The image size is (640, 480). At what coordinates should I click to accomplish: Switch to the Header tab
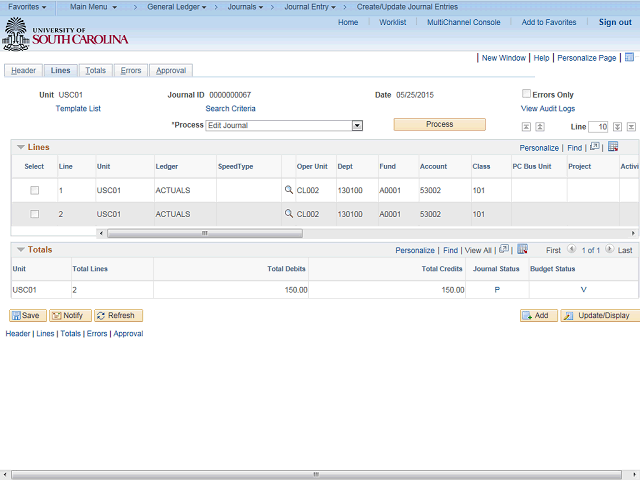pos(23,71)
